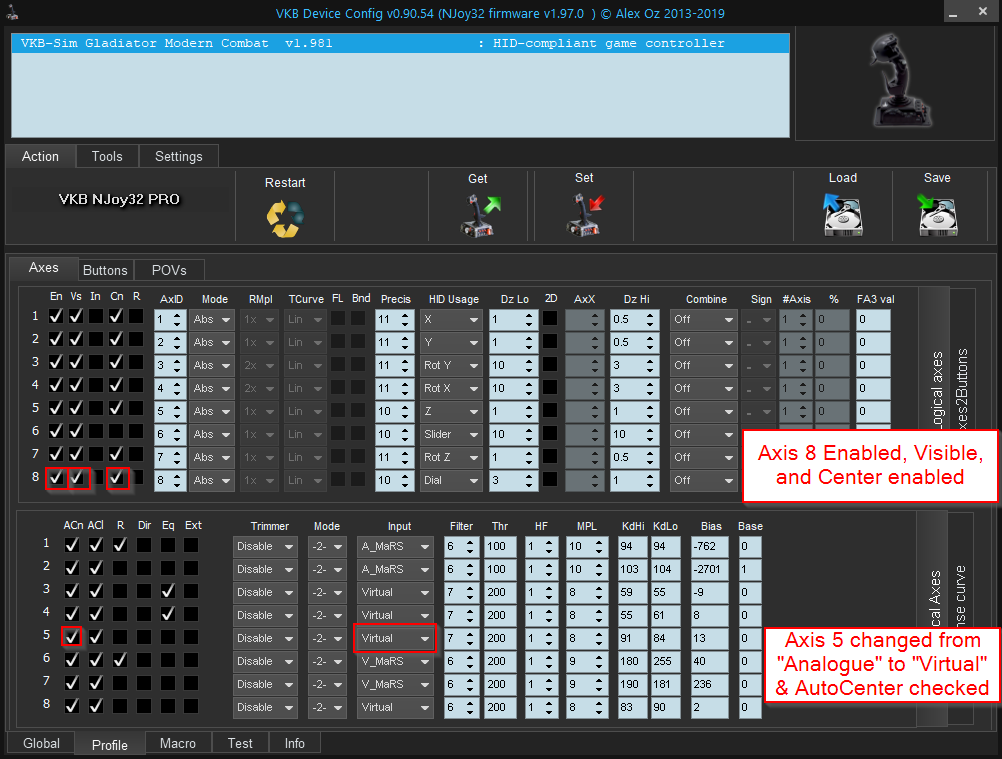Toggle the Eq checkbox for physical axis 3

pos(167,590)
